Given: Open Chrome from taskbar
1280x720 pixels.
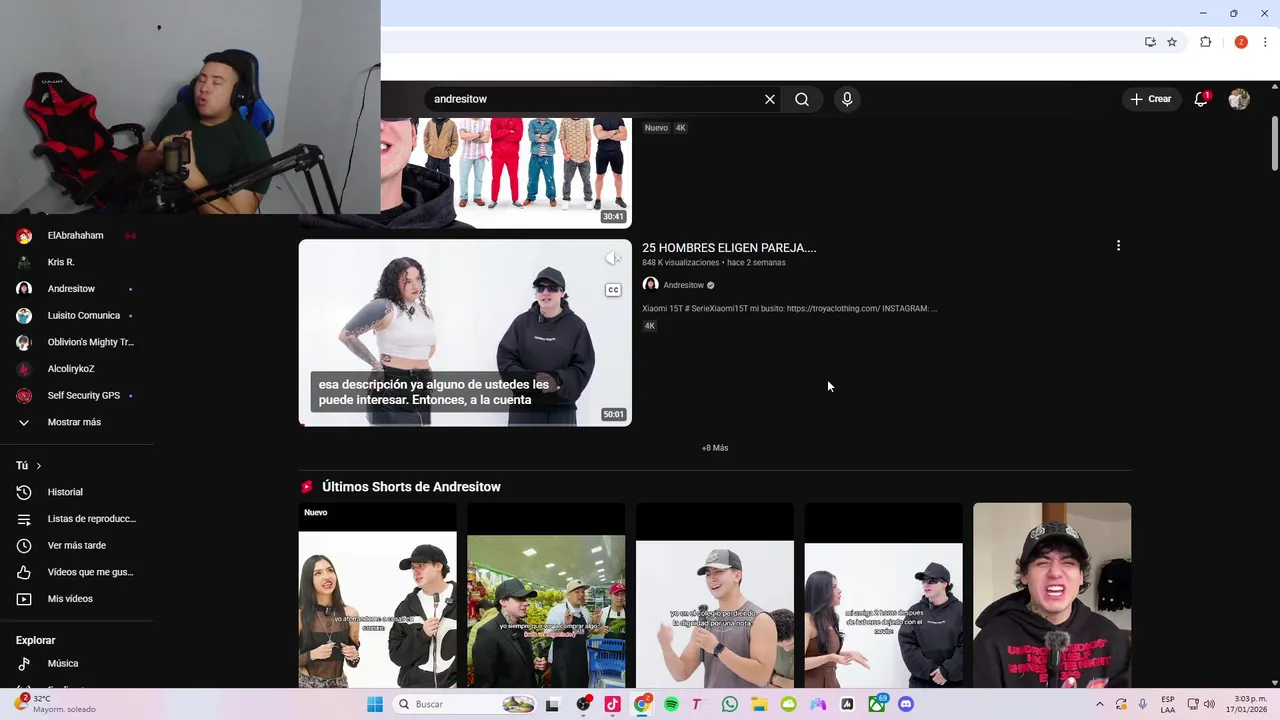Looking at the screenshot, I should [x=642, y=704].
